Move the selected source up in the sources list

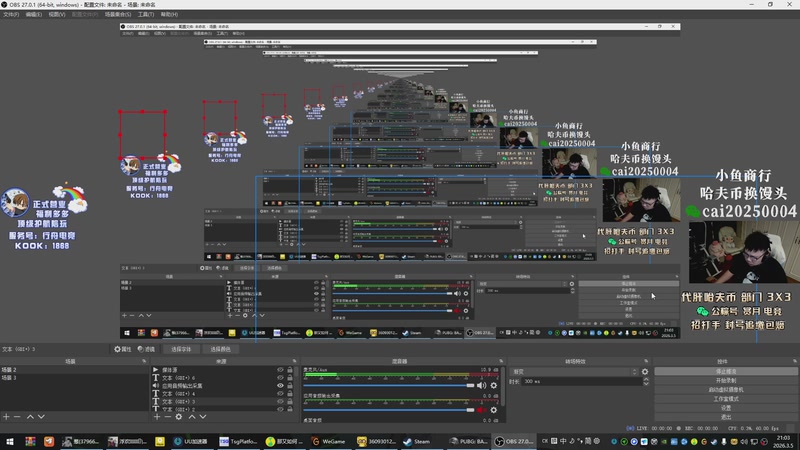(192, 416)
